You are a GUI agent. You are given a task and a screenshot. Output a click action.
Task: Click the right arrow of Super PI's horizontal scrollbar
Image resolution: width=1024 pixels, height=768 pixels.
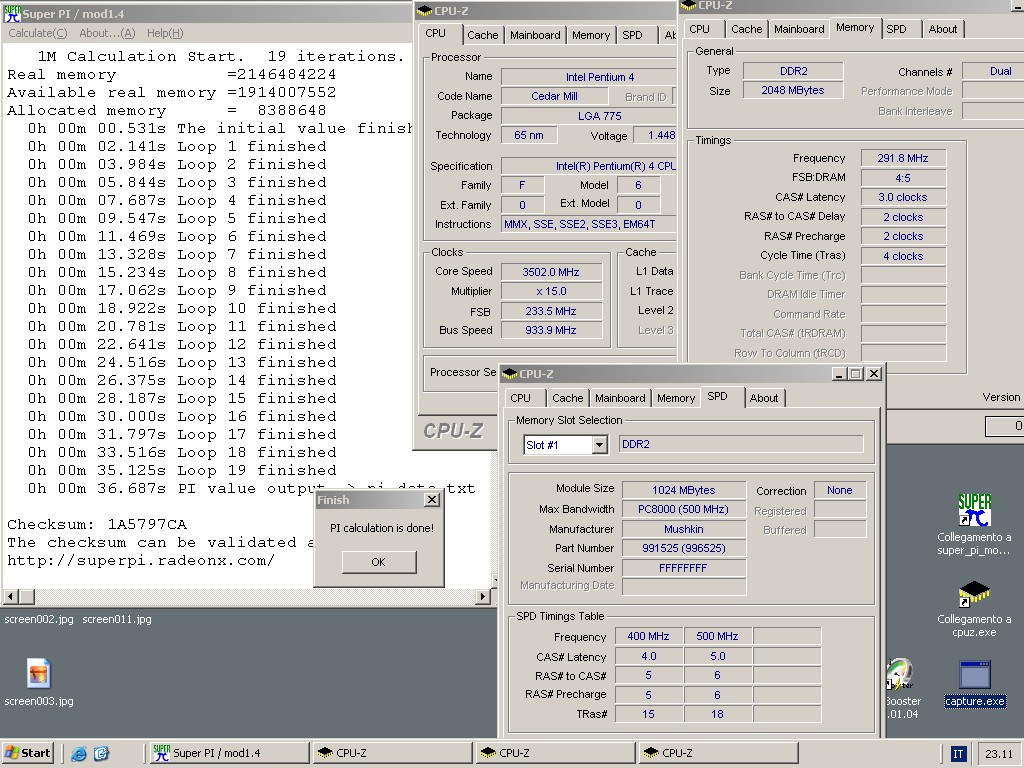pyautogui.click(x=483, y=596)
